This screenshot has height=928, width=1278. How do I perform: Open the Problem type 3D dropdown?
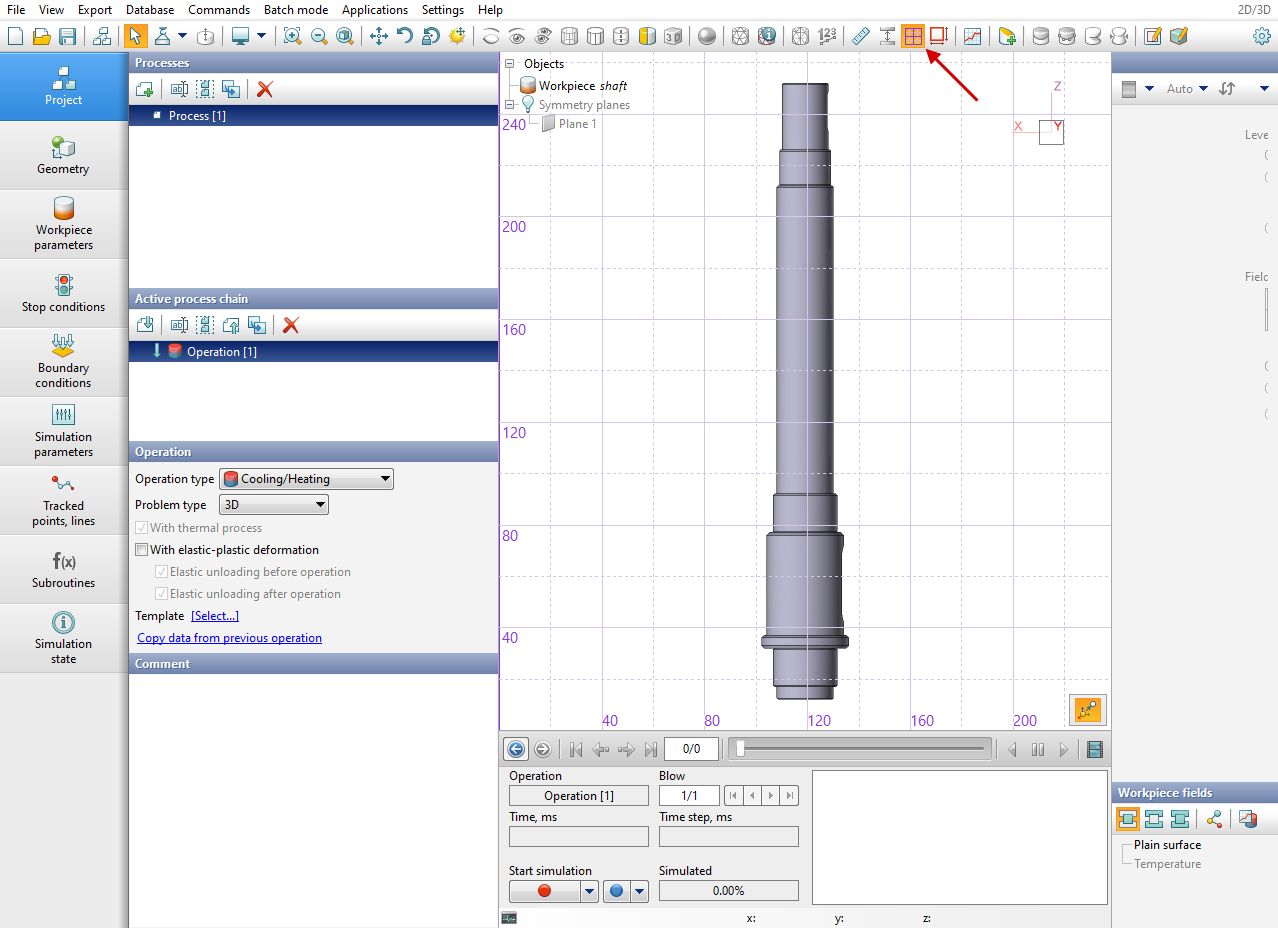(274, 505)
